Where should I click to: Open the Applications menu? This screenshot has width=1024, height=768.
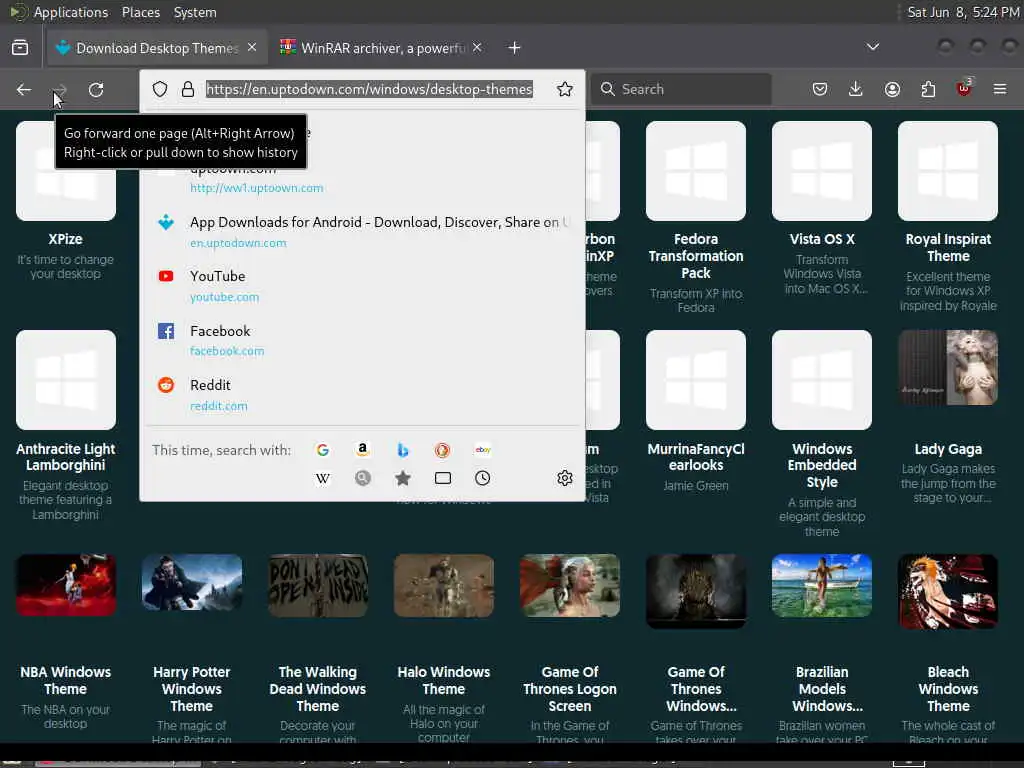point(71,12)
